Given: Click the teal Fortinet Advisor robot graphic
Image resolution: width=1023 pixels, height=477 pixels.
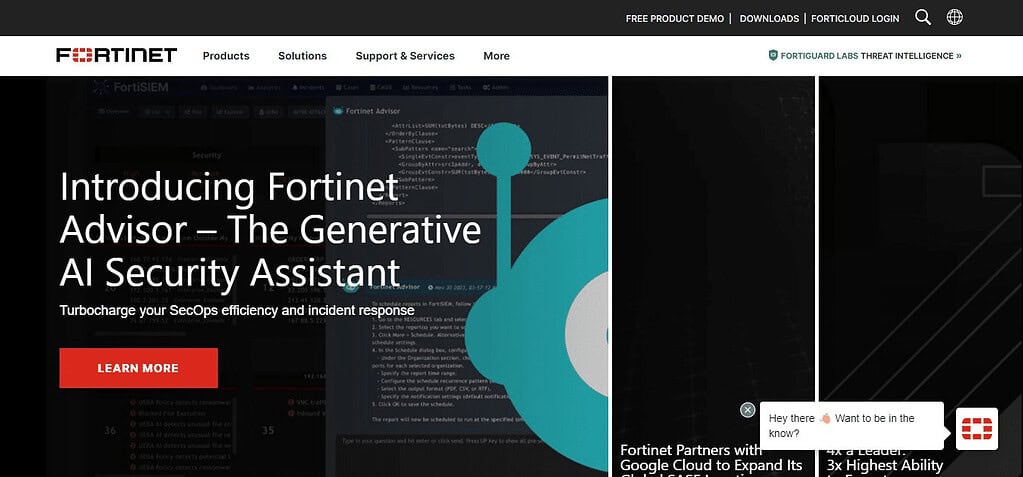Looking at the screenshot, I should (x=536, y=297).
